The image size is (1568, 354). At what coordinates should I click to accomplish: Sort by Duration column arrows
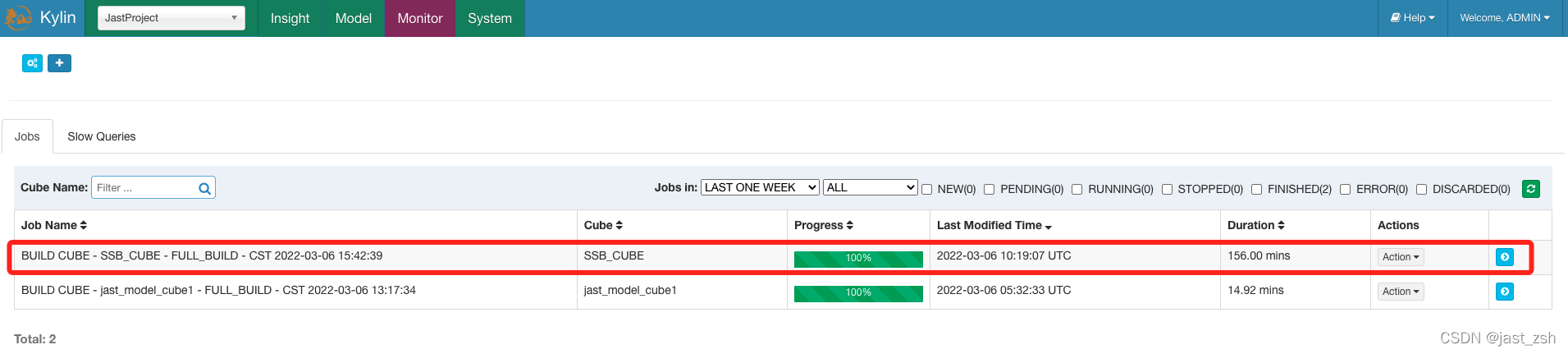tap(1282, 225)
